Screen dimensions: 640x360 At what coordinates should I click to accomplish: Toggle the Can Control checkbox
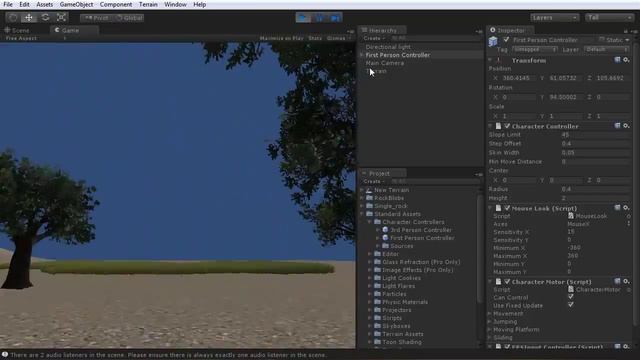coord(571,298)
